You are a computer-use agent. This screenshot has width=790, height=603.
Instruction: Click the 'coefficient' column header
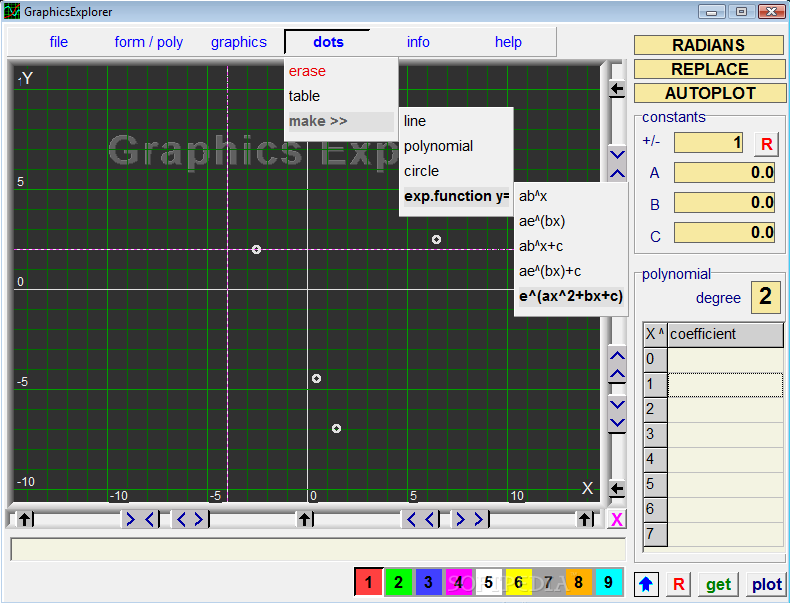coord(726,334)
